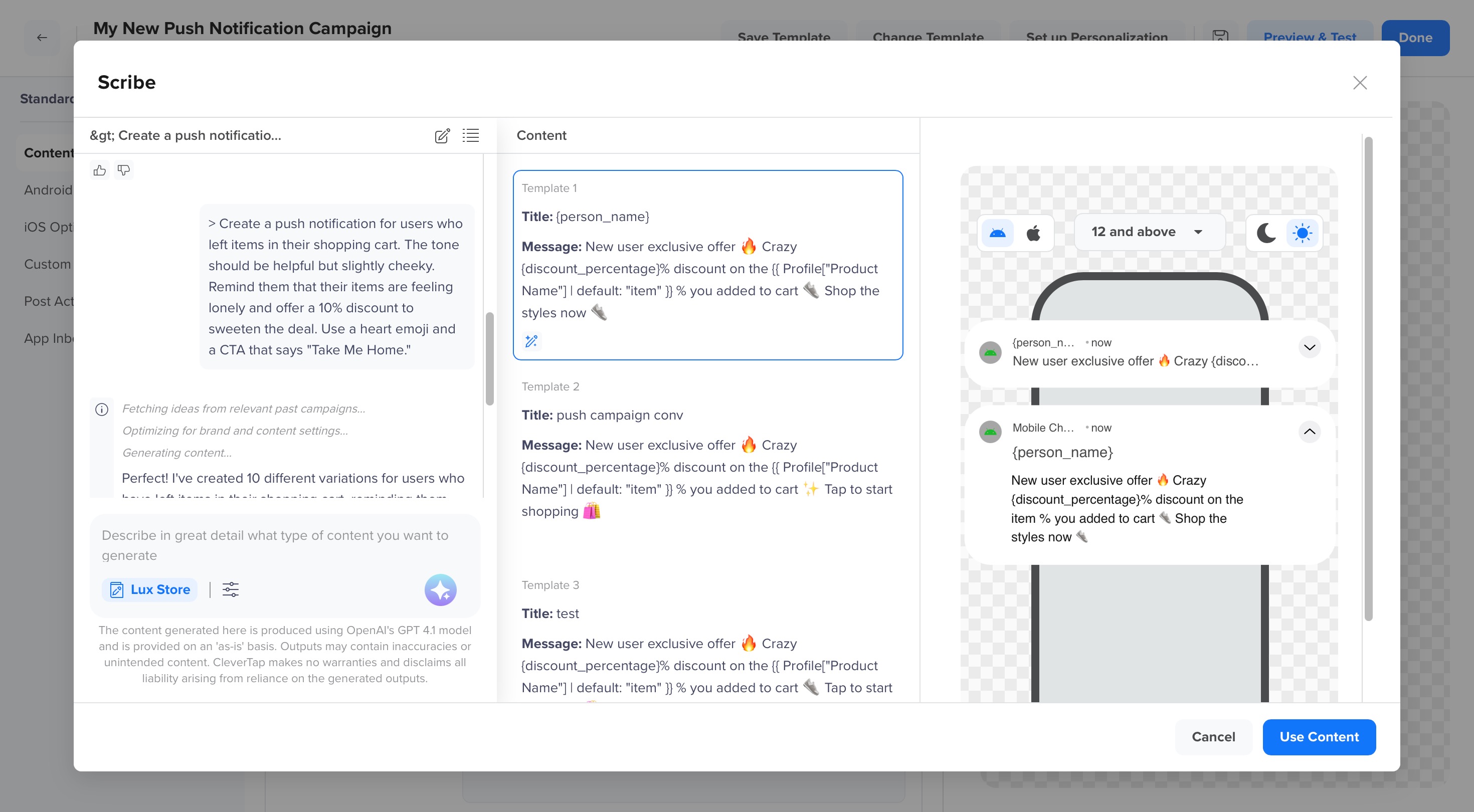The image size is (1474, 812).
Task: Give a thumbs down to the response
Action: (124, 170)
